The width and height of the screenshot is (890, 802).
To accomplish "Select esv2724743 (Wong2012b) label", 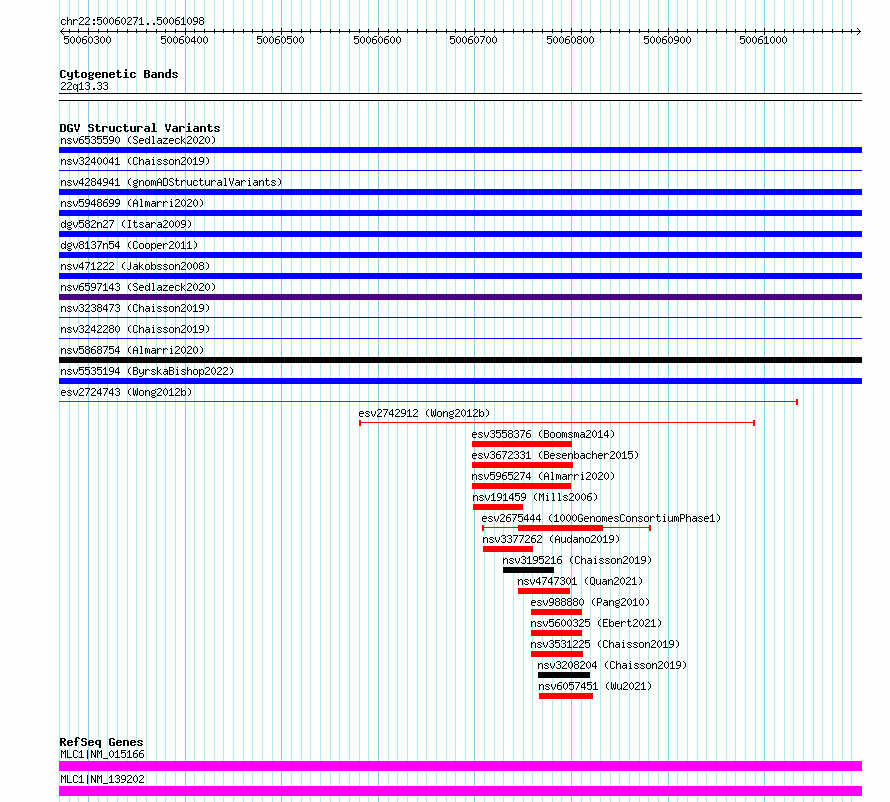I will pyautogui.click(x=126, y=392).
